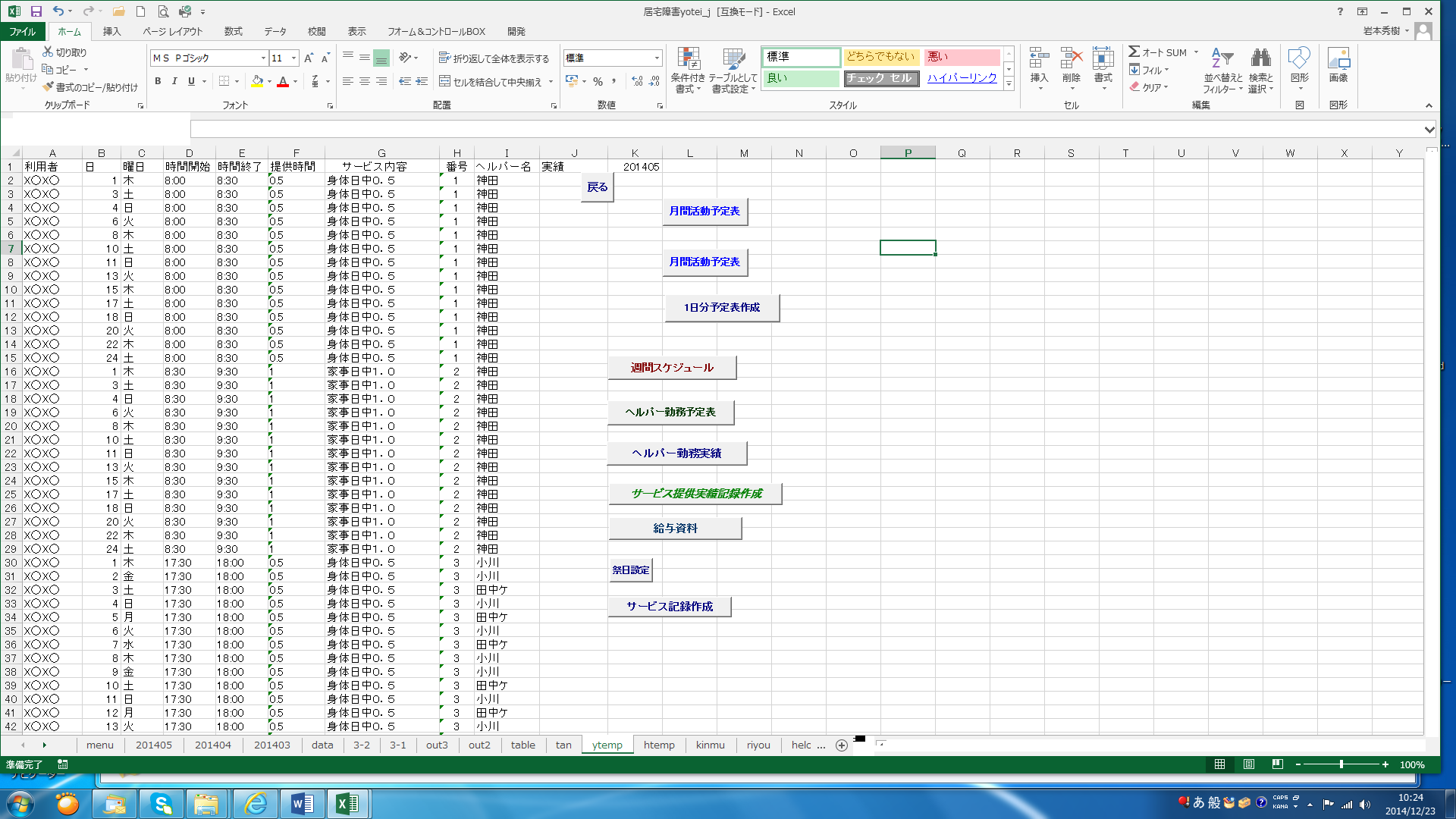1456x819 pixels.
Task: Toggle italic formatting
Action: tap(174, 81)
